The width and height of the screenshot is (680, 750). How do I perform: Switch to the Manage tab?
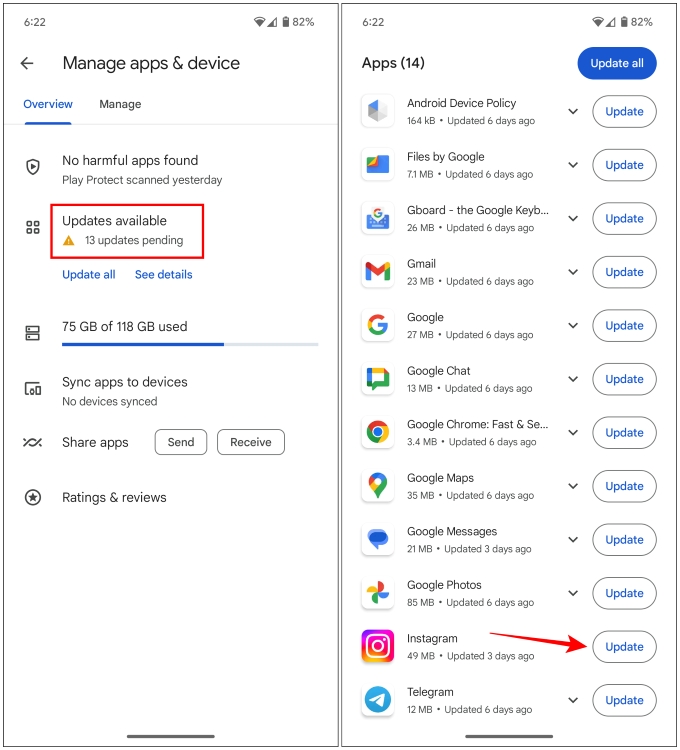tap(120, 104)
